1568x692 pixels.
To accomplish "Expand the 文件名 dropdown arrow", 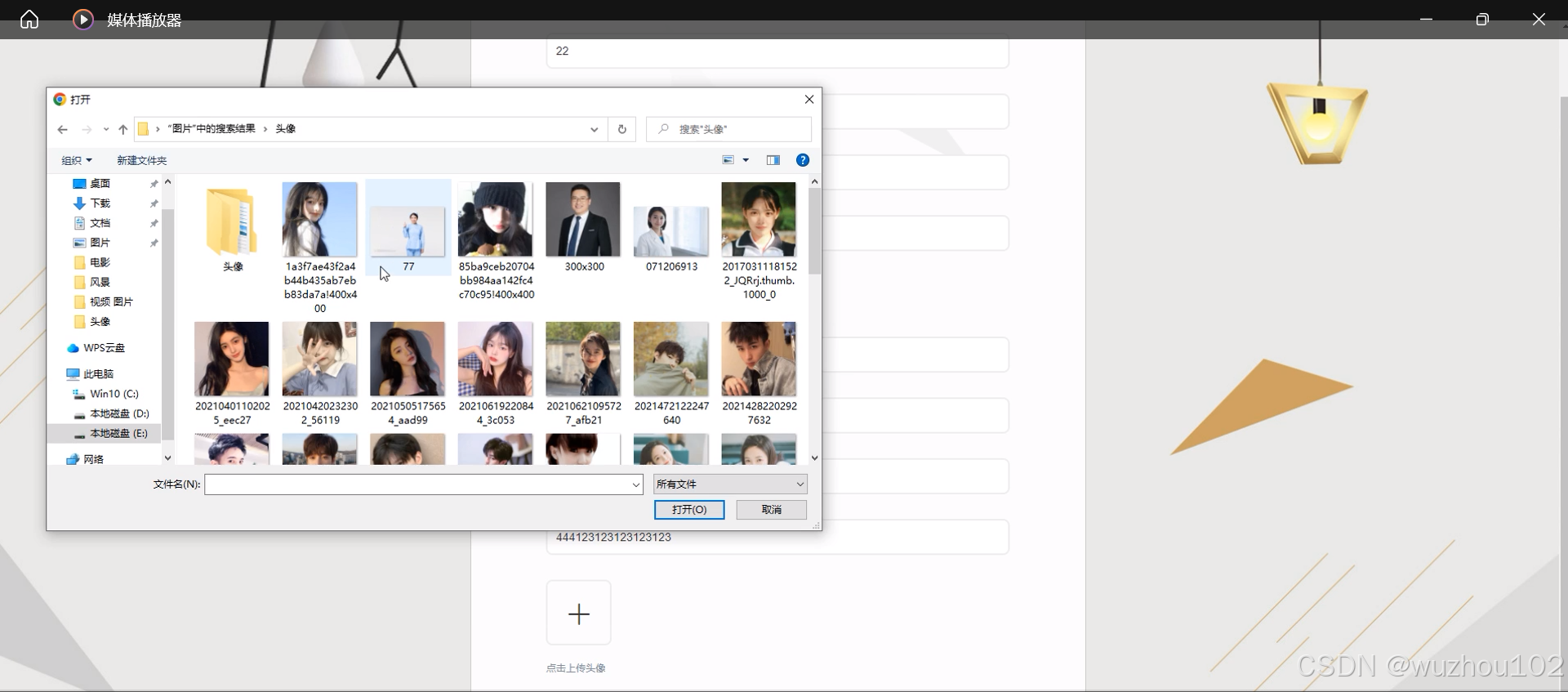I will 636,484.
